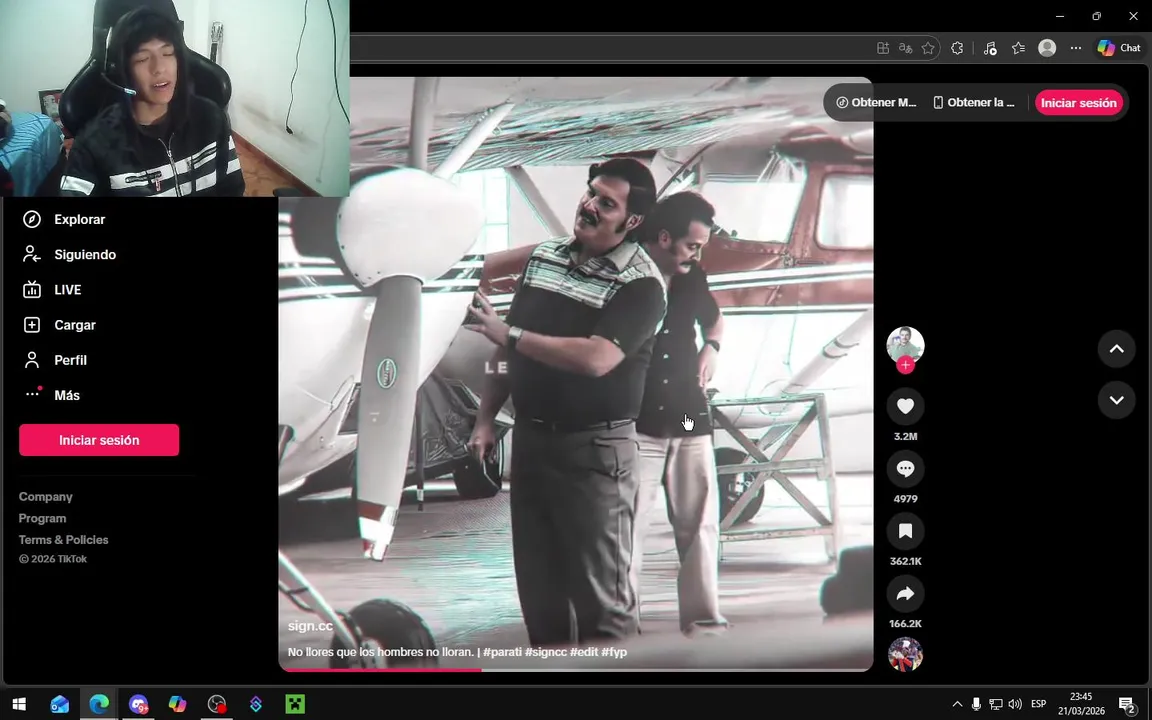Open the Outlook mail taskbar icon
Image resolution: width=1152 pixels, height=720 pixels.
tap(60, 704)
